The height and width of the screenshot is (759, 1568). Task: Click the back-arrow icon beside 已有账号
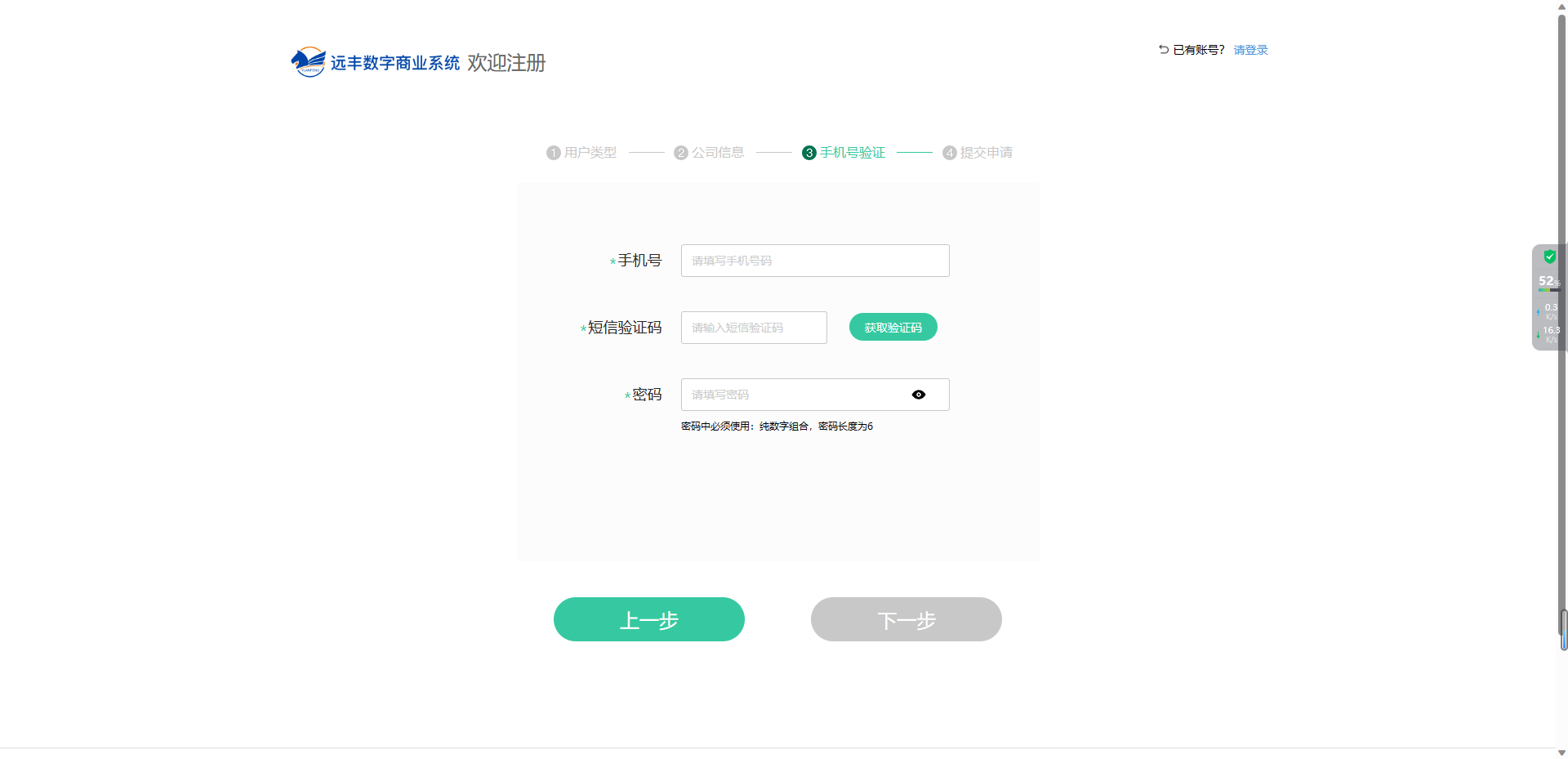click(x=1164, y=50)
